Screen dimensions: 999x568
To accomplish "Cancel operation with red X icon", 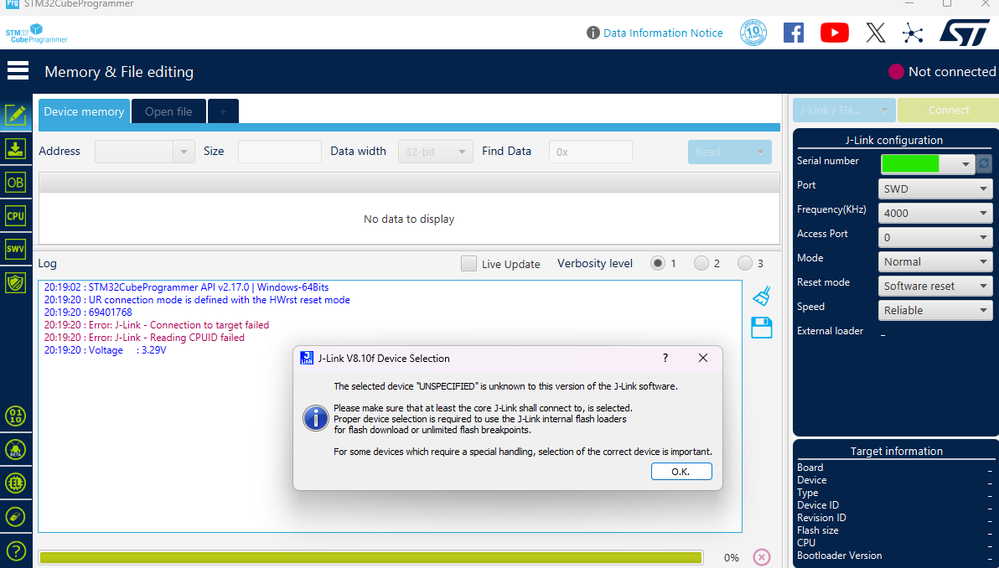I will (761, 557).
